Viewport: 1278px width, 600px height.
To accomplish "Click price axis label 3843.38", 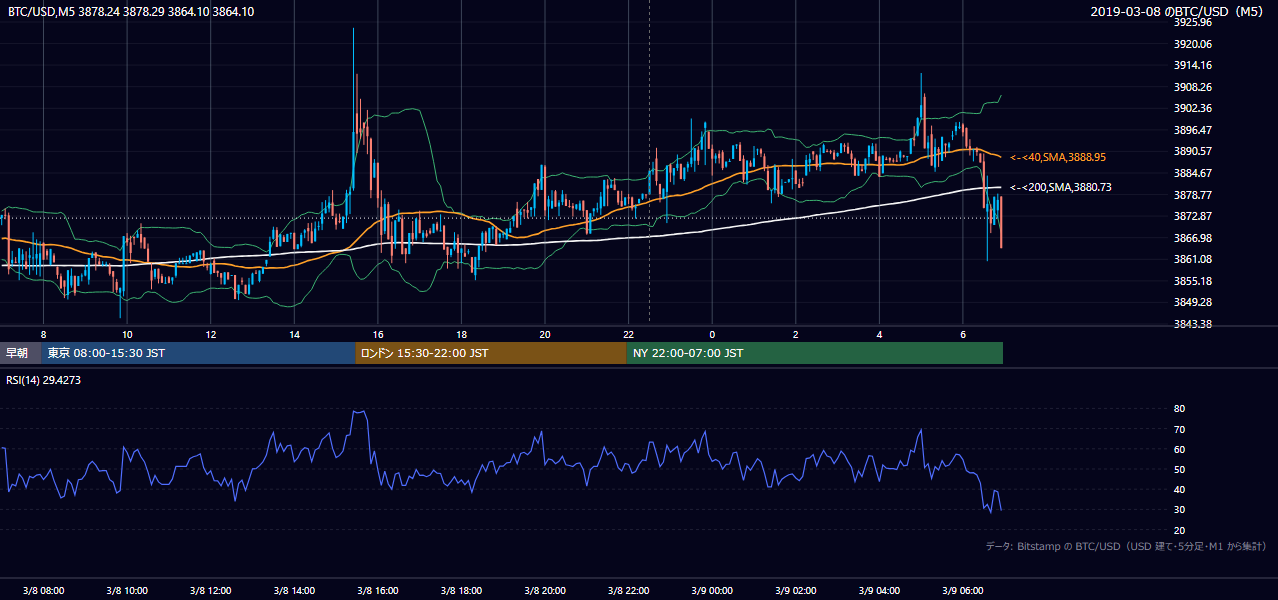I will click(1193, 324).
